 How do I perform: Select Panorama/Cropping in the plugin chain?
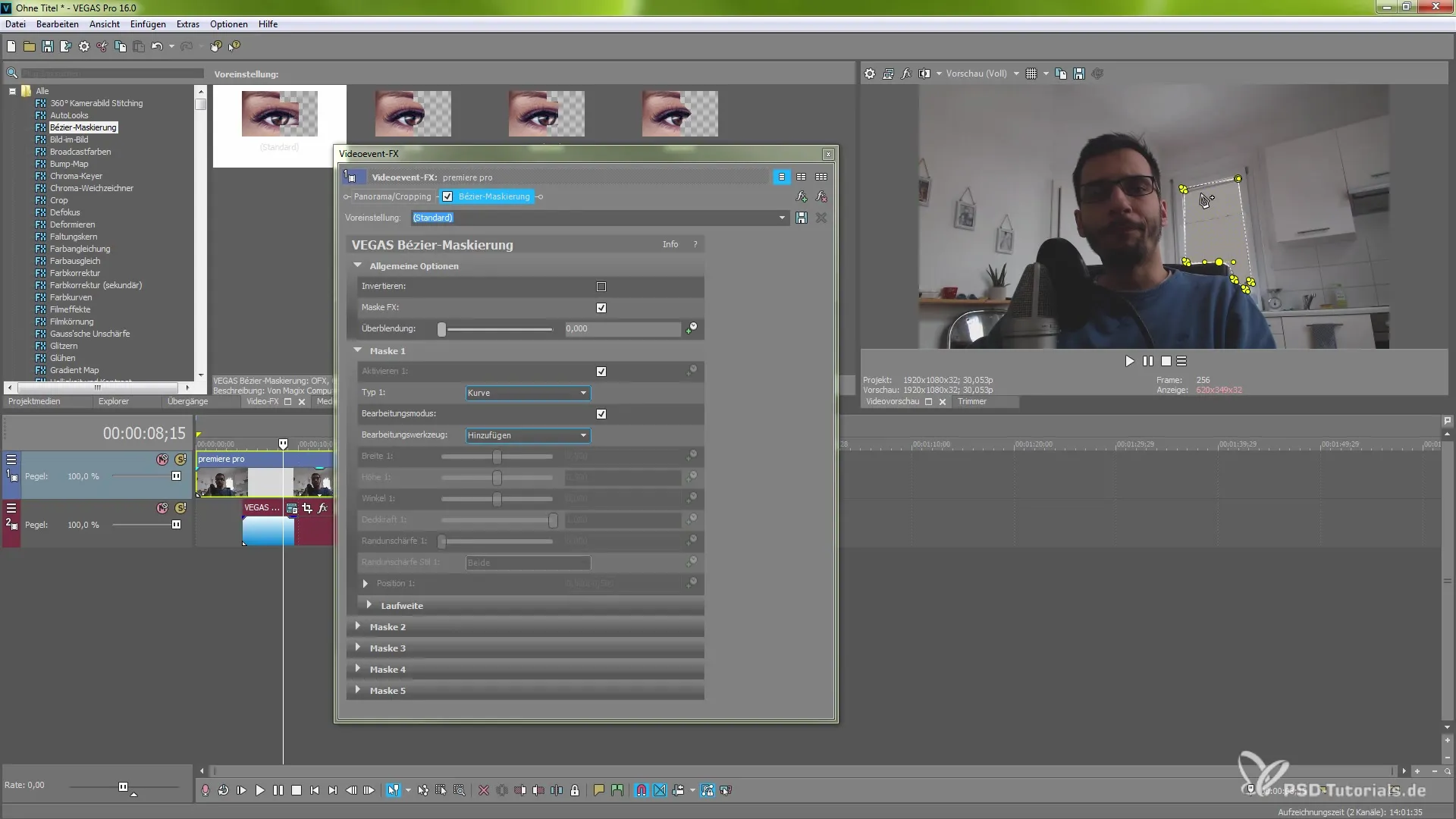click(392, 196)
